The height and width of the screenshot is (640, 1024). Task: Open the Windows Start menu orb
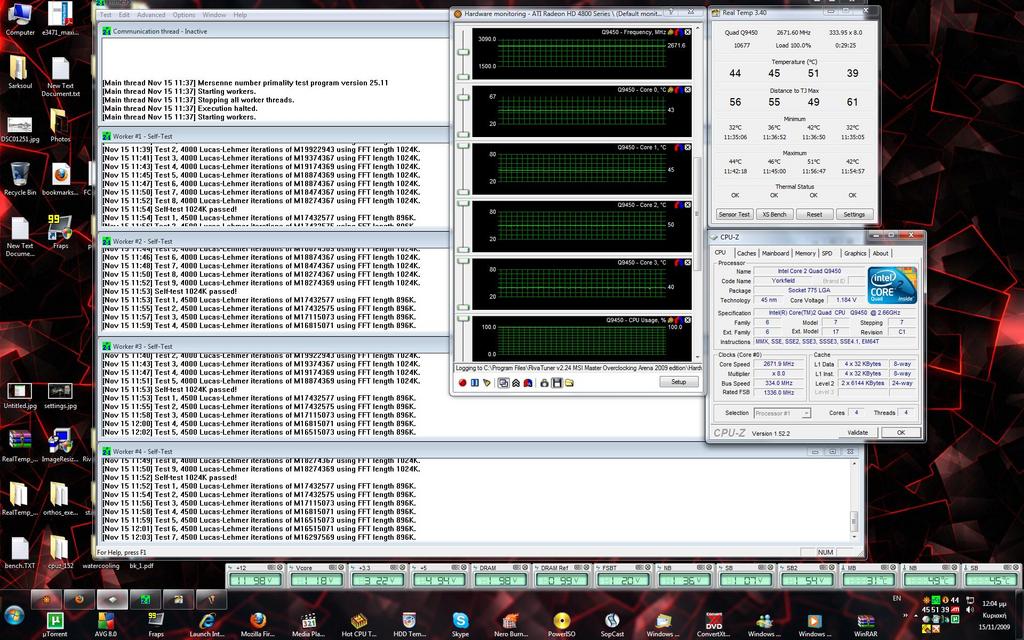tap(14, 616)
